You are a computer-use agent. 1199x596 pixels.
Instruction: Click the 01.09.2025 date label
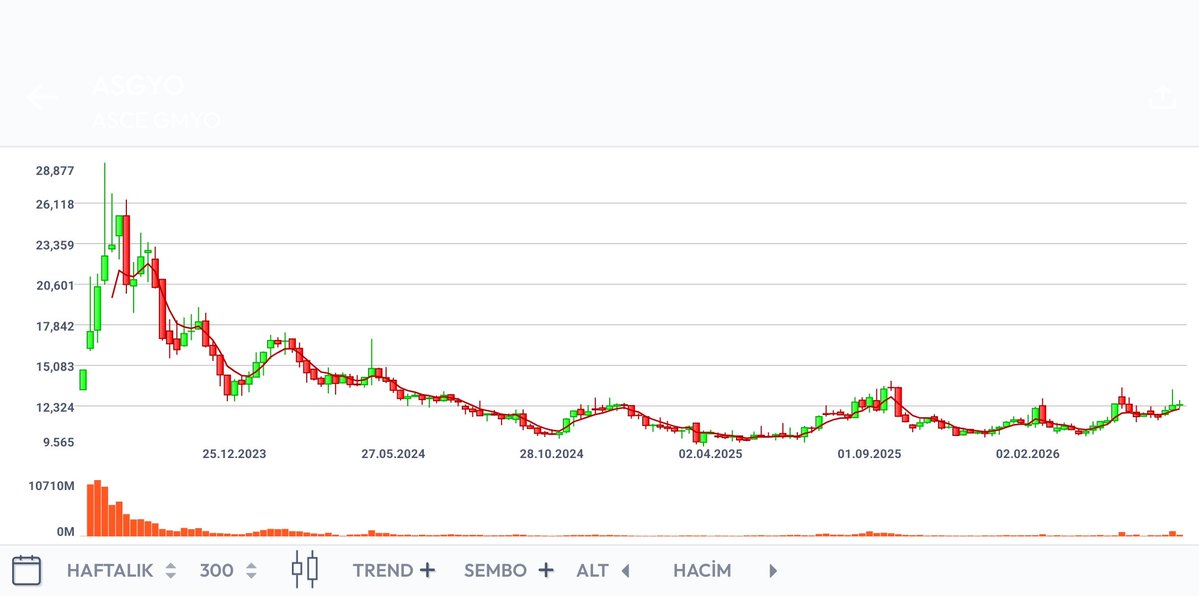[x=869, y=454]
